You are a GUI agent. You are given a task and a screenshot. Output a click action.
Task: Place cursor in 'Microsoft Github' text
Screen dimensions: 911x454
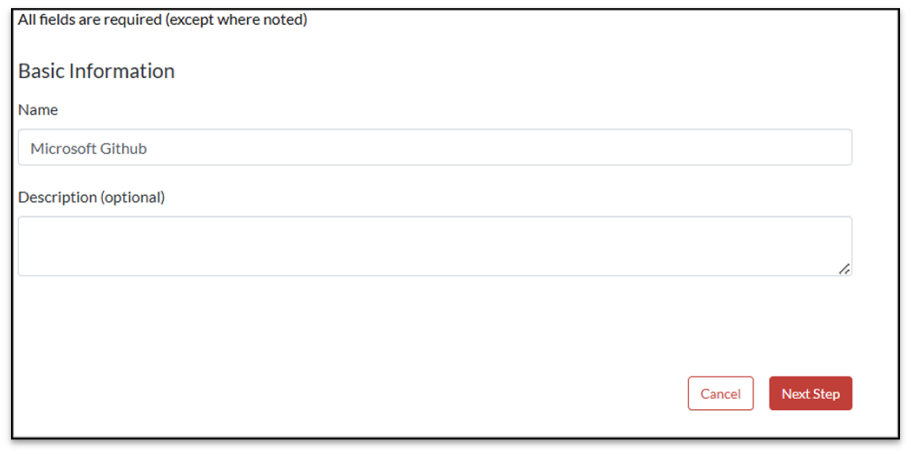coord(89,148)
